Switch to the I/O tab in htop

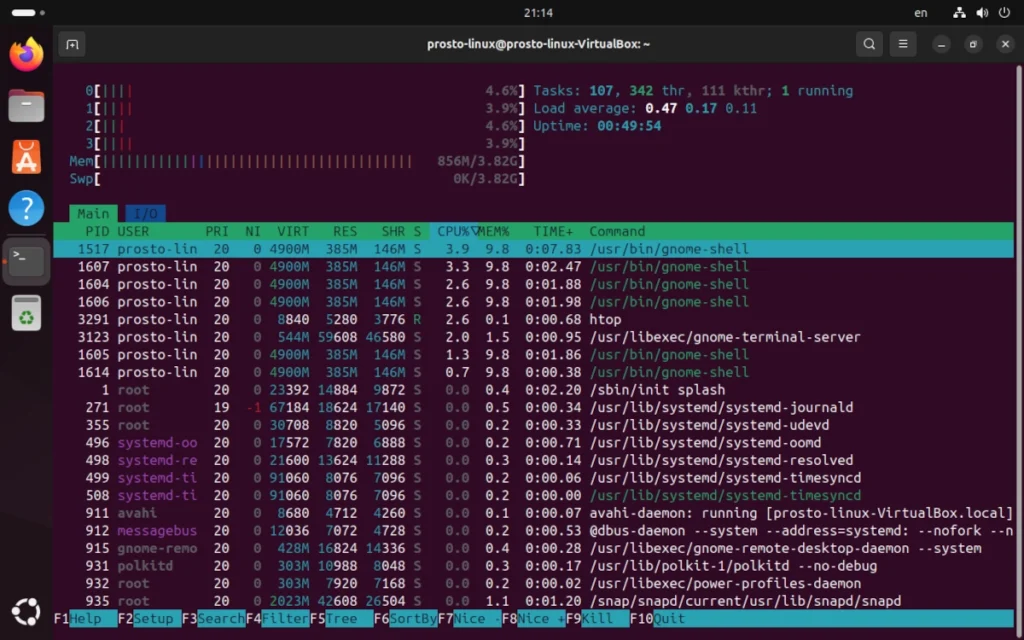145,214
